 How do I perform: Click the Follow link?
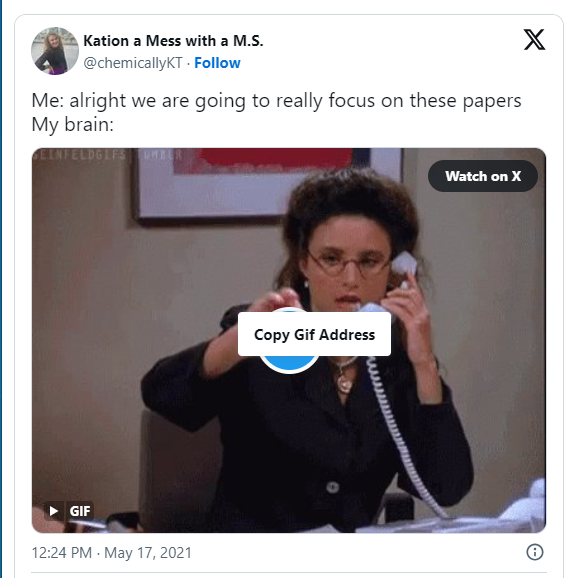tap(217, 63)
